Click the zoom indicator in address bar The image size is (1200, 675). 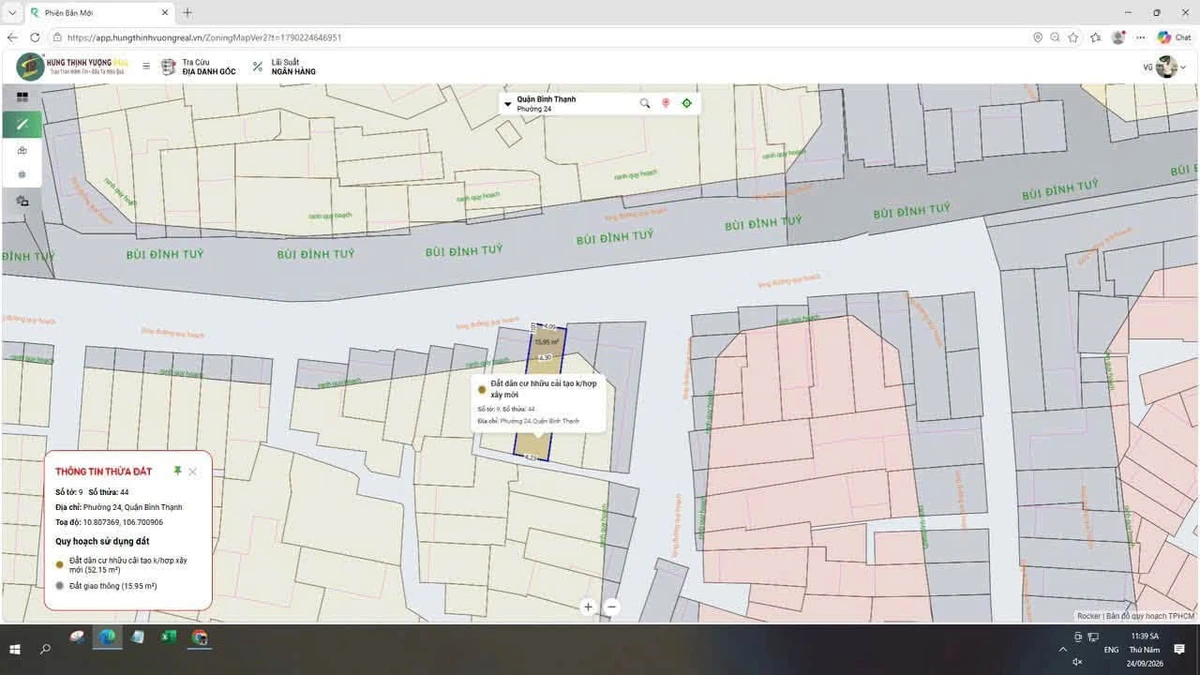click(1054, 37)
